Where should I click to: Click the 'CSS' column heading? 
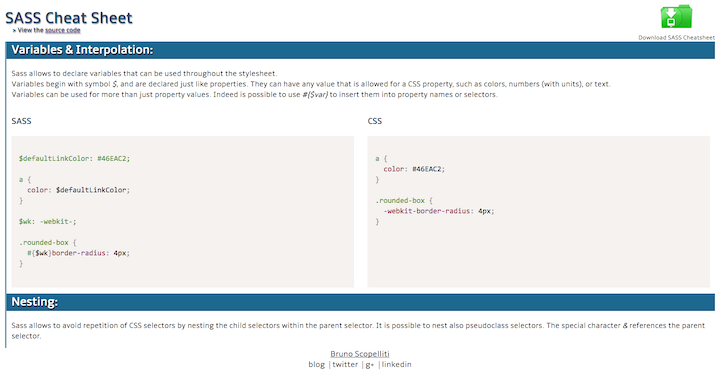pos(375,121)
